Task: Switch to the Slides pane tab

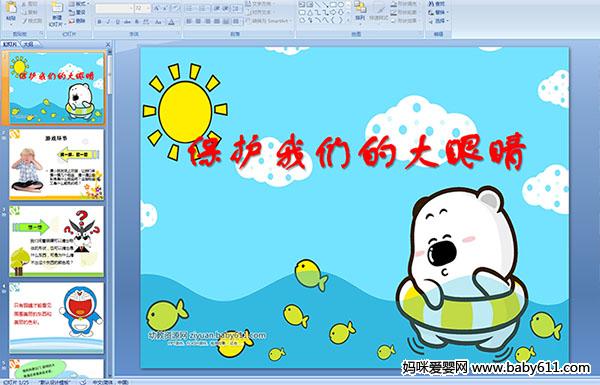Action: (x=10, y=44)
